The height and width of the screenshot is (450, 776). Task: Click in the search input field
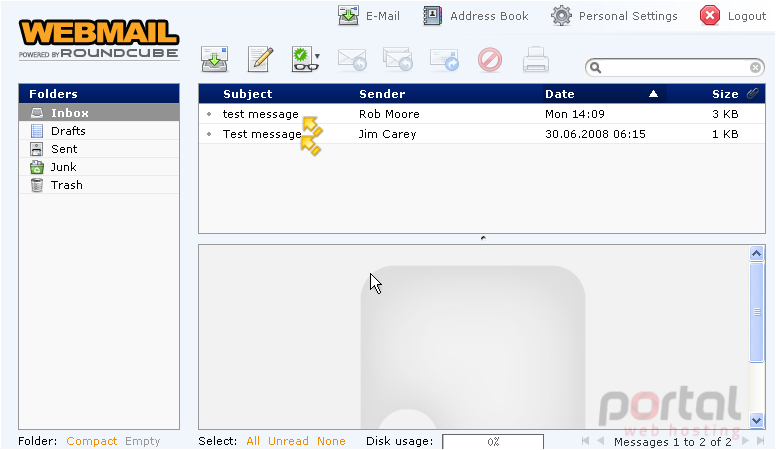[676, 67]
